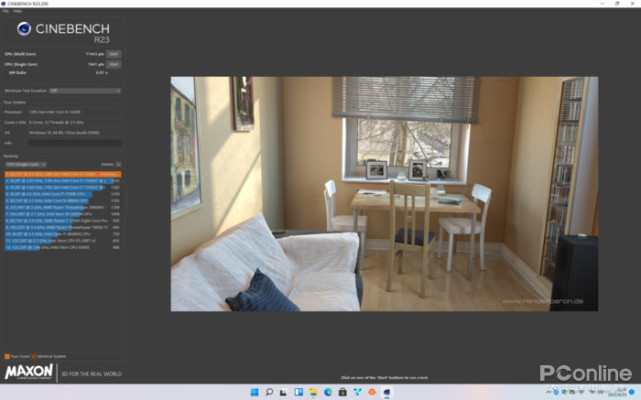Screen dimensions: 641x400
Task: Open the Help menu
Action: coord(17,11)
